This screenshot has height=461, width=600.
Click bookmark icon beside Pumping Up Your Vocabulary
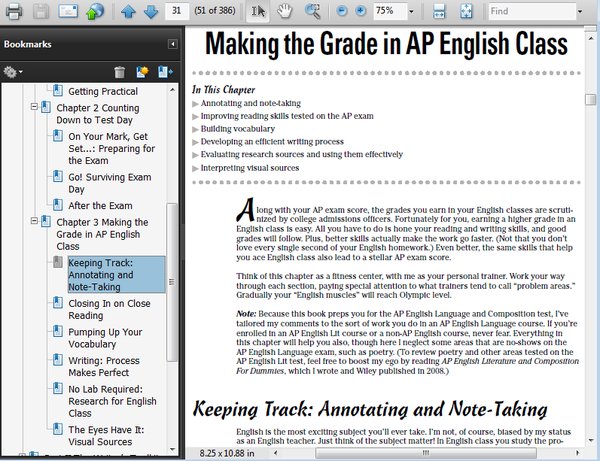pos(58,331)
